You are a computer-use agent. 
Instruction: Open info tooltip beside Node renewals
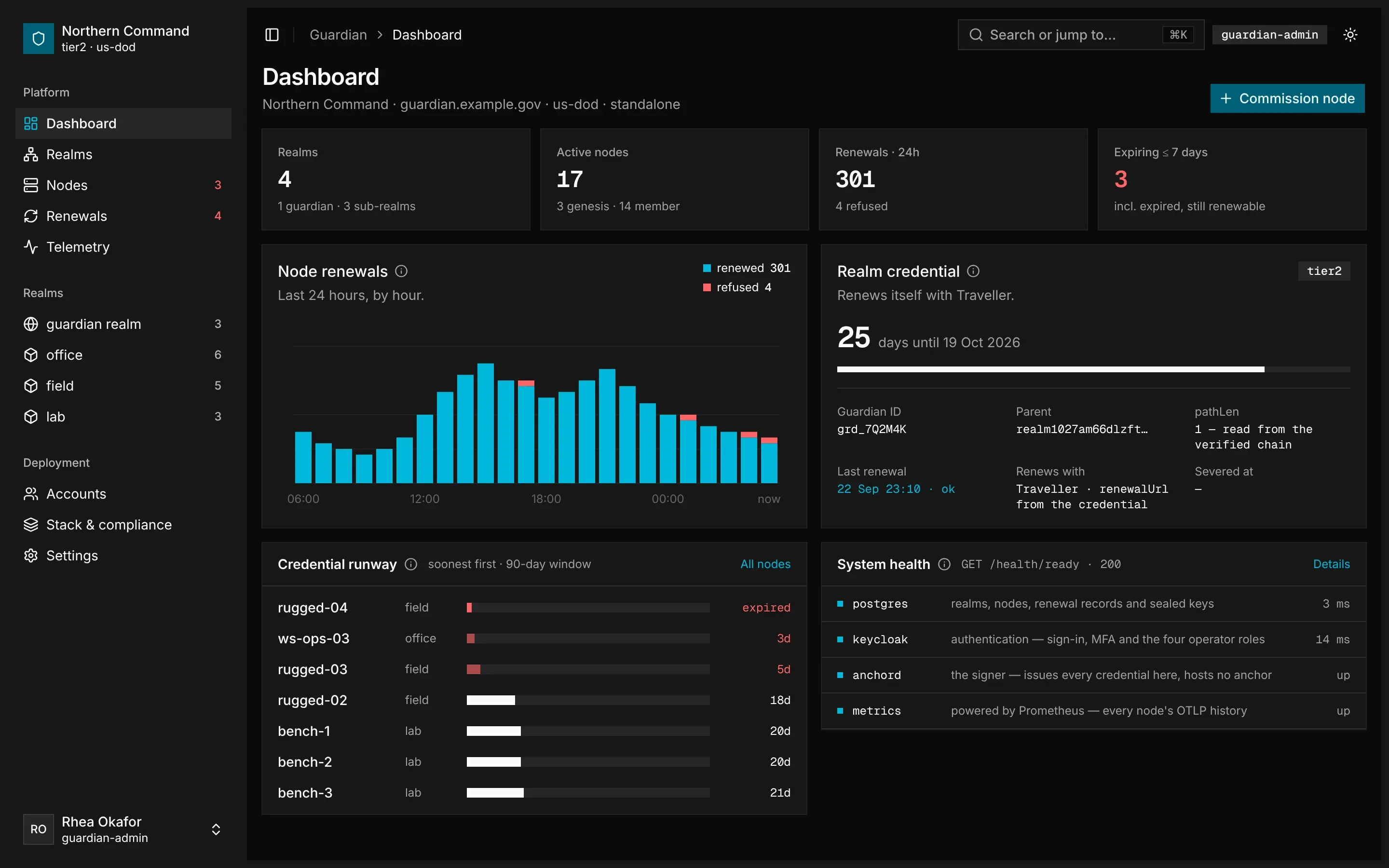click(x=401, y=271)
